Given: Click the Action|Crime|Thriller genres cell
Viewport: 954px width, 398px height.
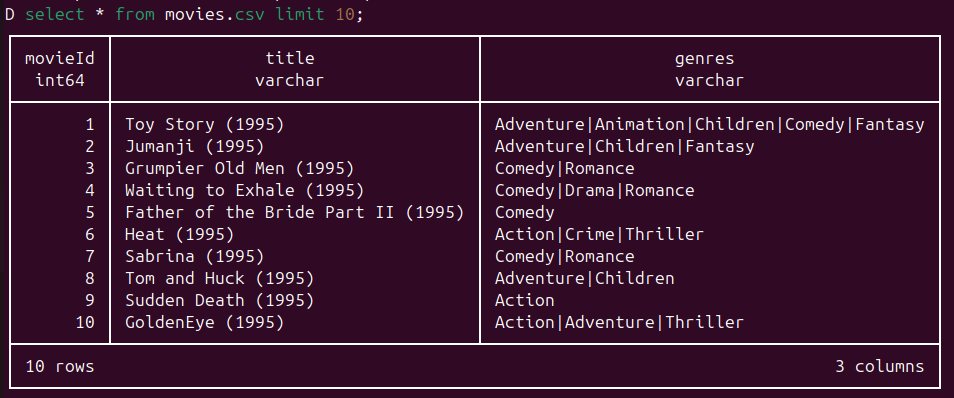Looking at the screenshot, I should 599,234.
